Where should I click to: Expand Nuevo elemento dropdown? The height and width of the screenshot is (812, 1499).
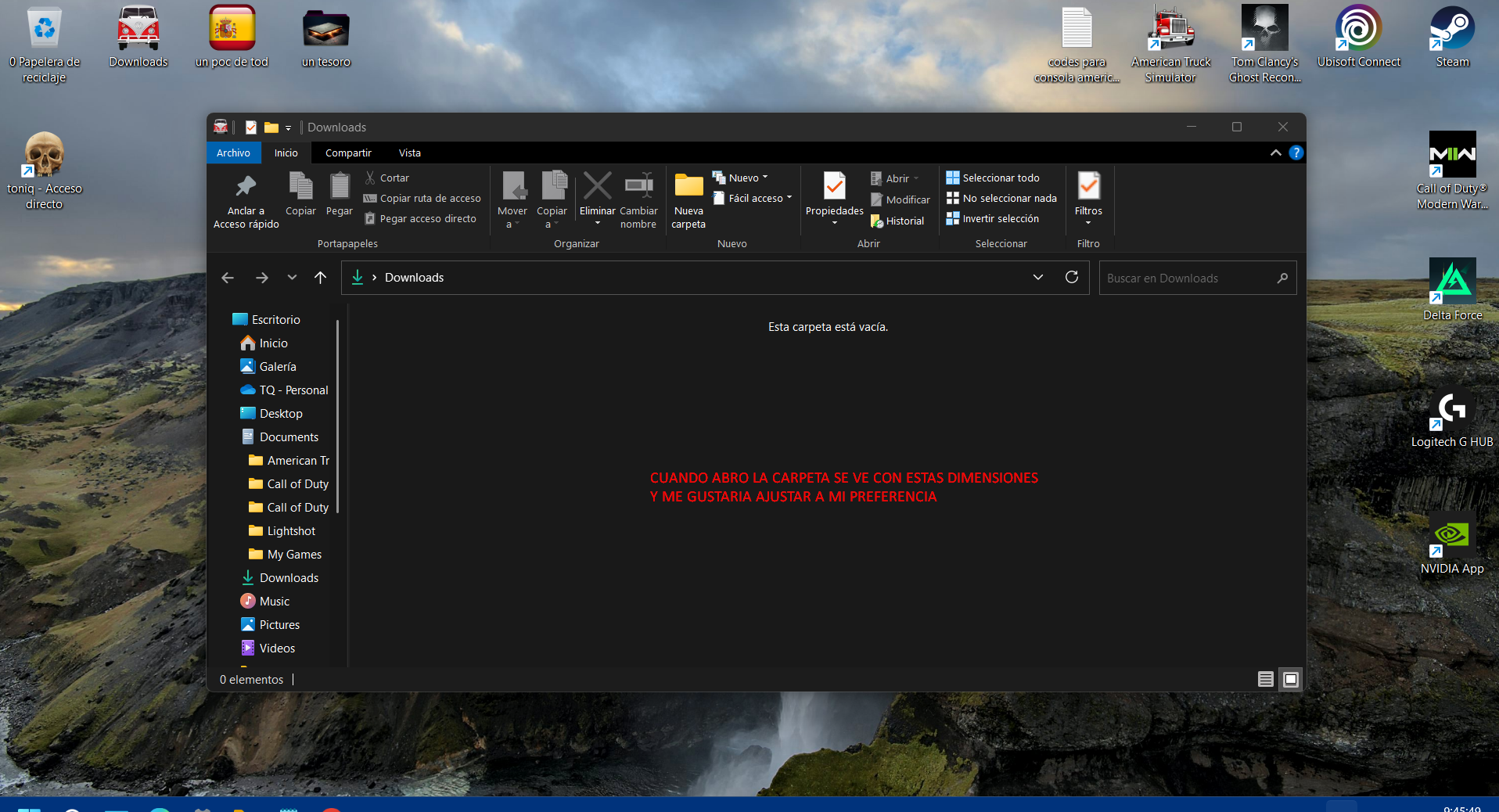pos(741,178)
